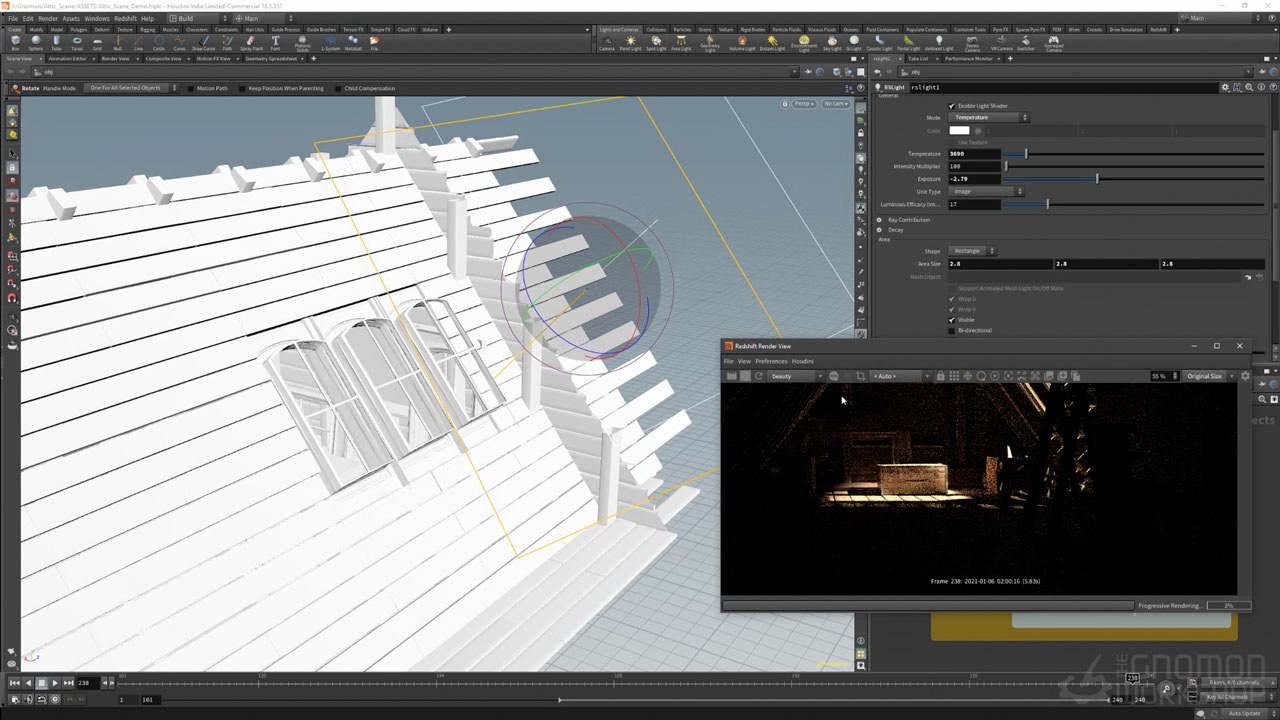This screenshot has height=720, width=1280.
Task: Click refresh render icon in Render View
Action: [x=759, y=376]
